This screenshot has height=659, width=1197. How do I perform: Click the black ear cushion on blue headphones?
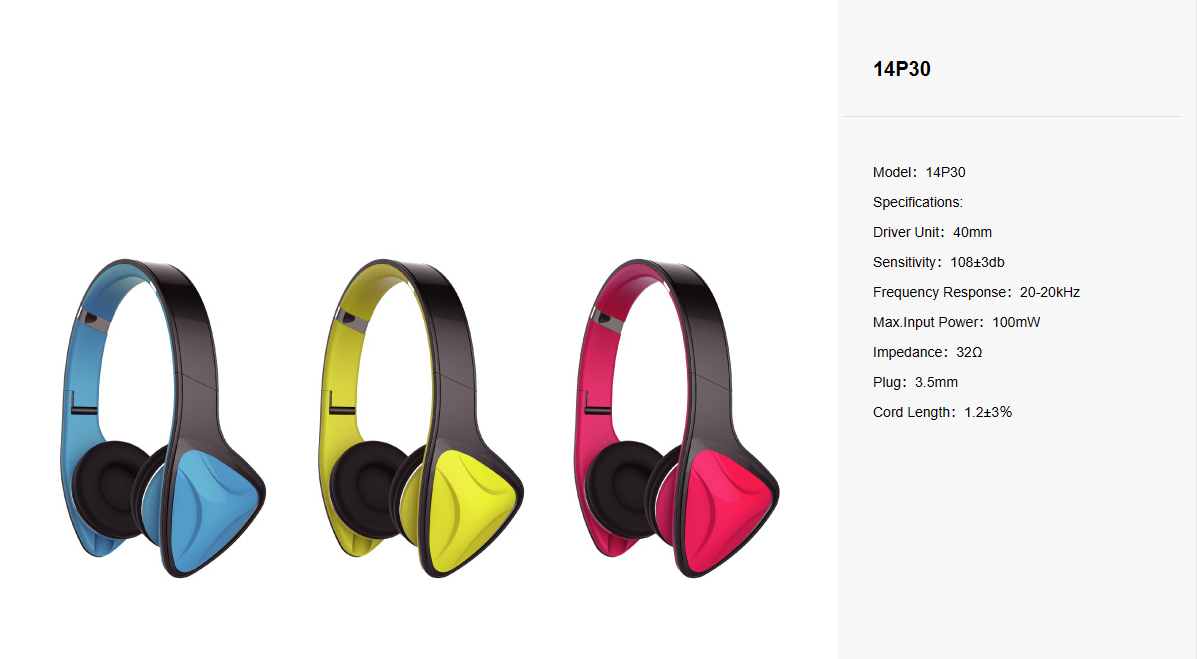[109, 489]
